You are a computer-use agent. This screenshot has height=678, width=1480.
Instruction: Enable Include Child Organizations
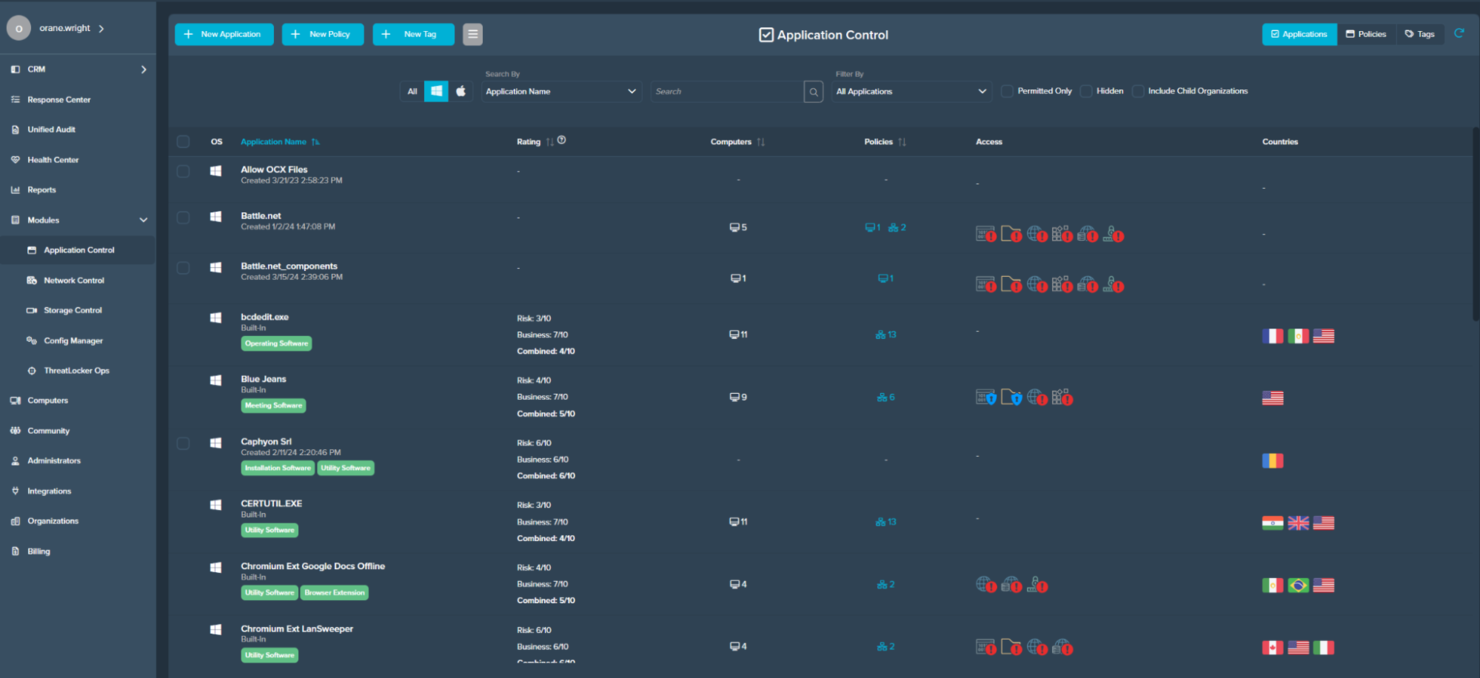[1137, 91]
